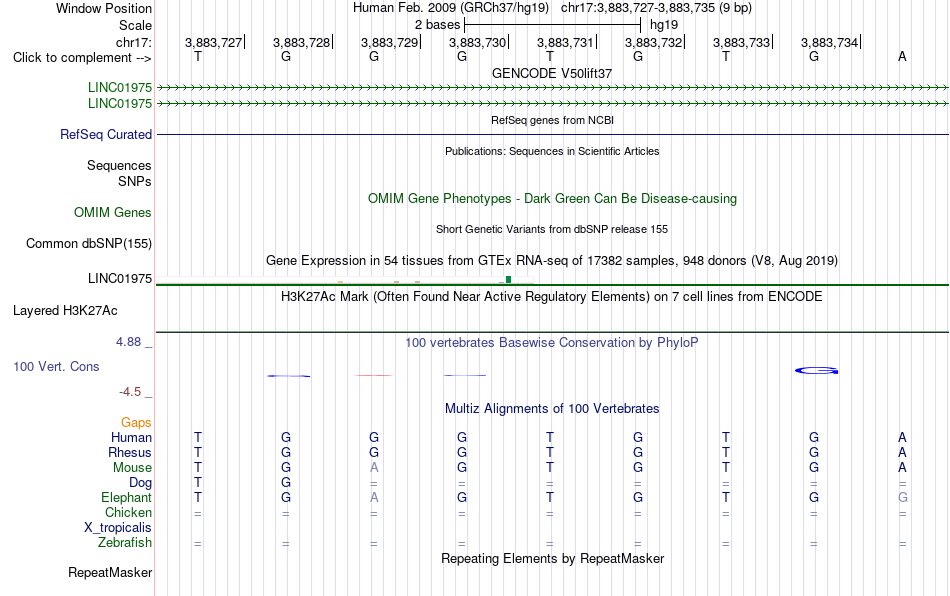Click position label 3,883,727 on ruler
The image size is (950, 596).
(213, 42)
